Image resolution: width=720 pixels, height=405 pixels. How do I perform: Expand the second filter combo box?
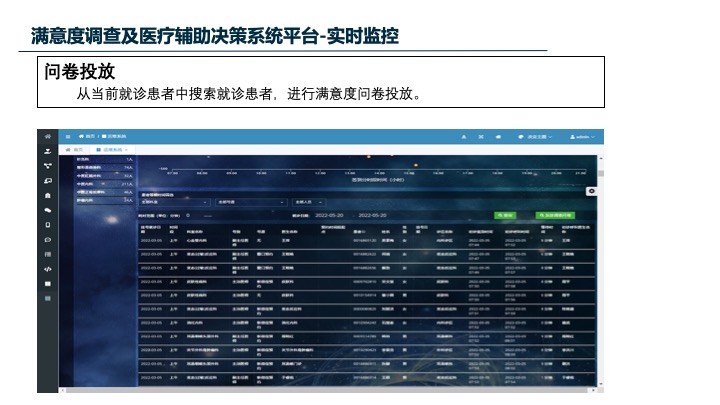tap(252, 202)
